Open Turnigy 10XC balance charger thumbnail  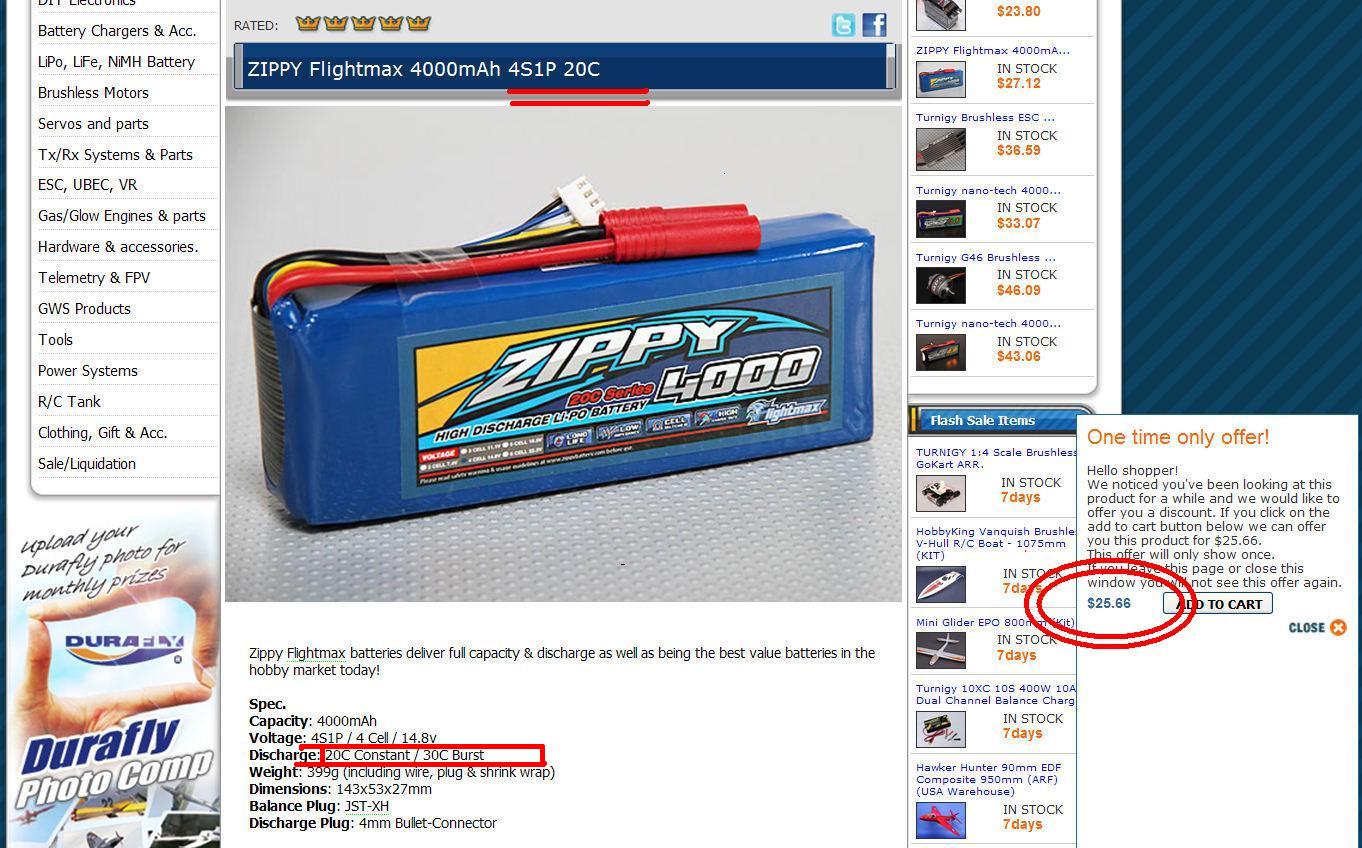click(940, 729)
